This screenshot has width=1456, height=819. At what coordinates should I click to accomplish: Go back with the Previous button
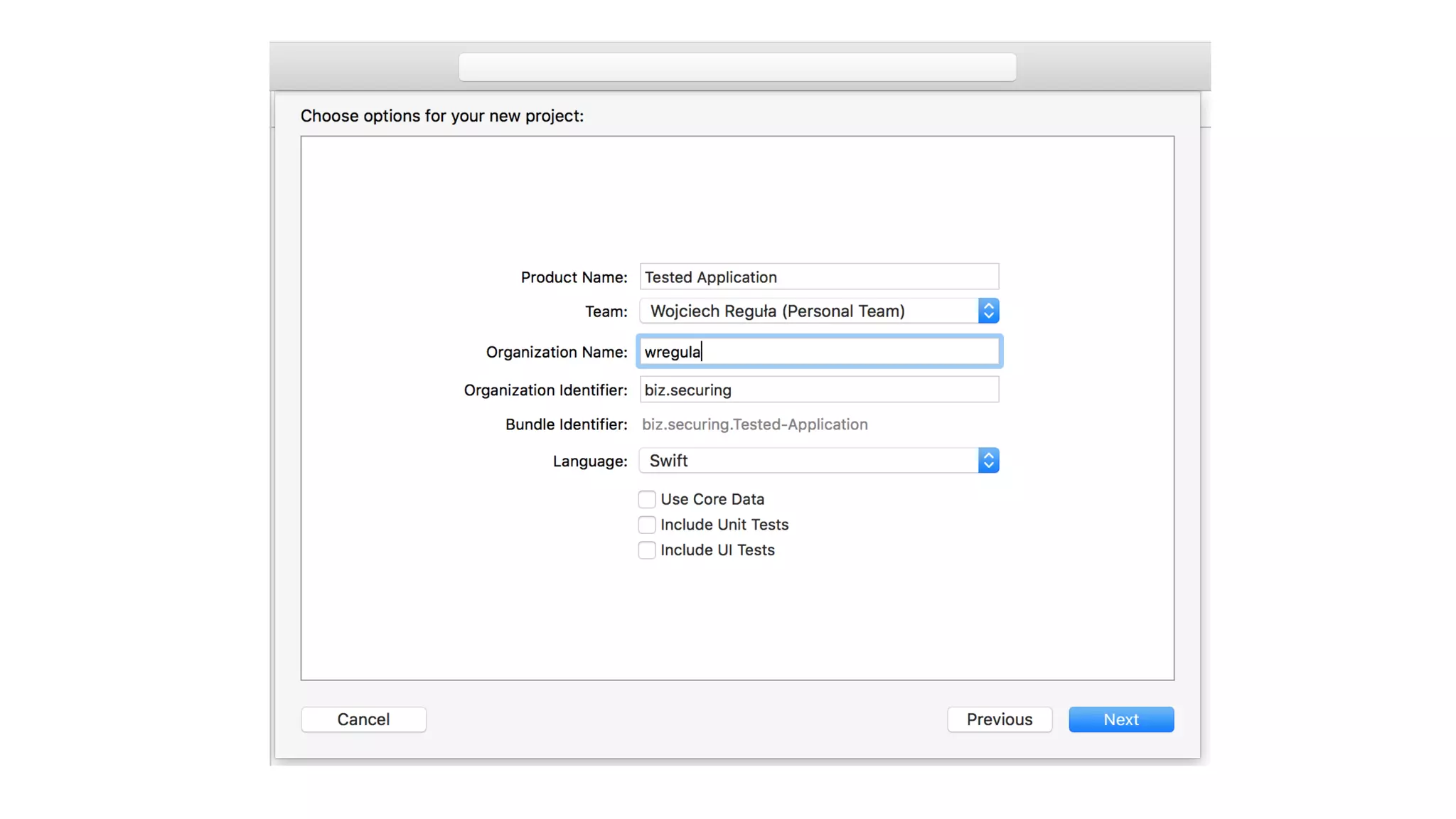[999, 719]
